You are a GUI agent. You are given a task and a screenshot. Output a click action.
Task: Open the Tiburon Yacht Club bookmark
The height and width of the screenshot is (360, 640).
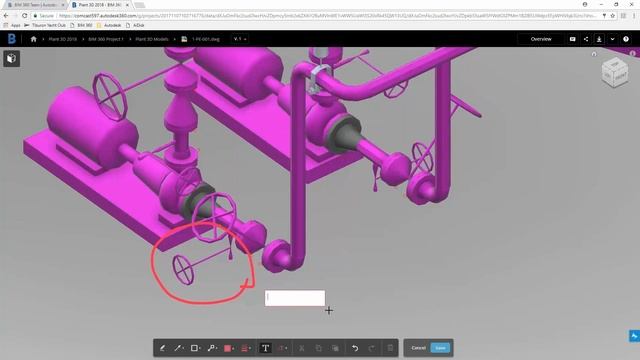(45, 25)
